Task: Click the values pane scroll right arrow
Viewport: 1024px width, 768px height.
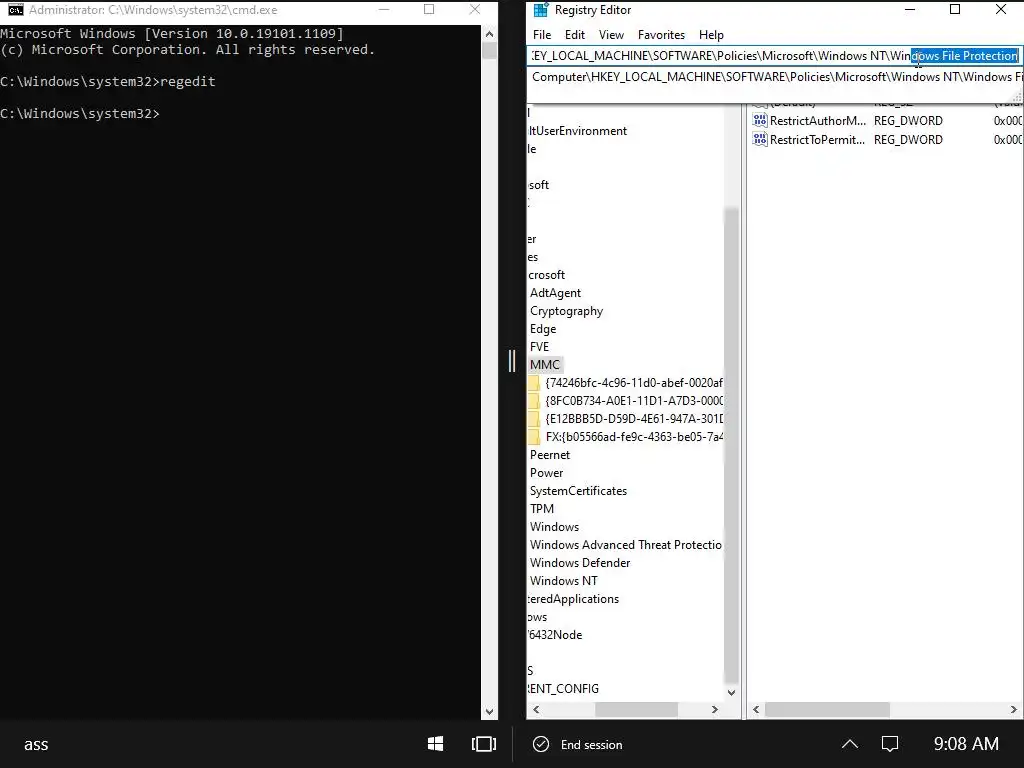Action: pos(1014,709)
